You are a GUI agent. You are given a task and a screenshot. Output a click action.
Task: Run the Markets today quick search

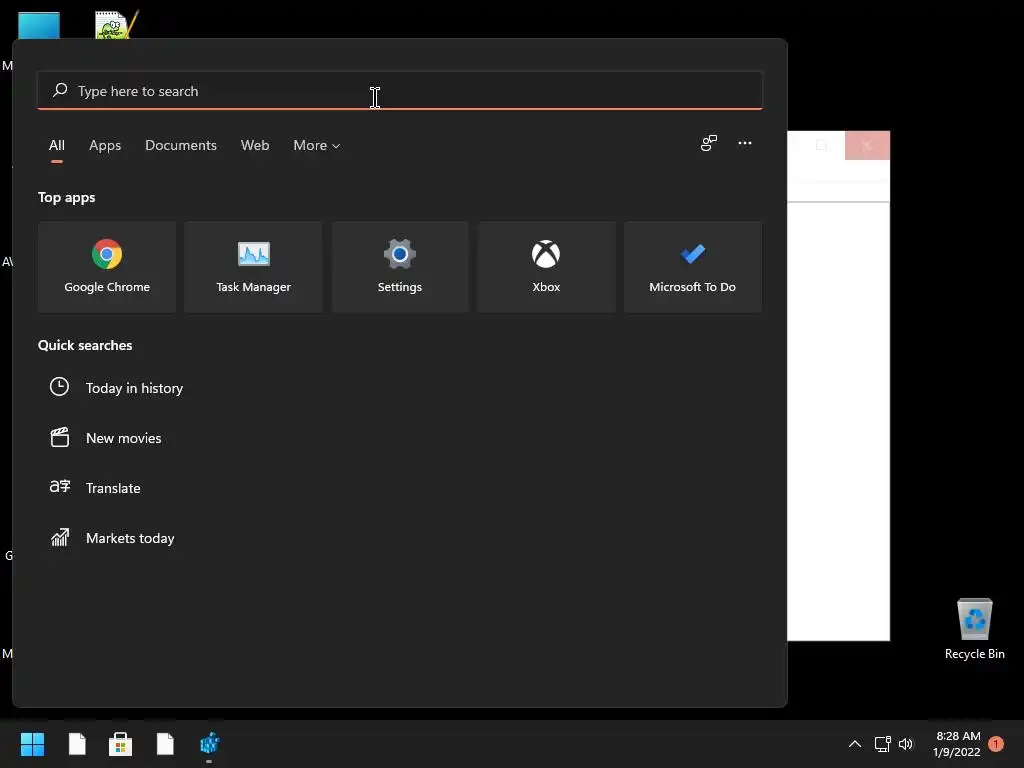[x=130, y=538]
